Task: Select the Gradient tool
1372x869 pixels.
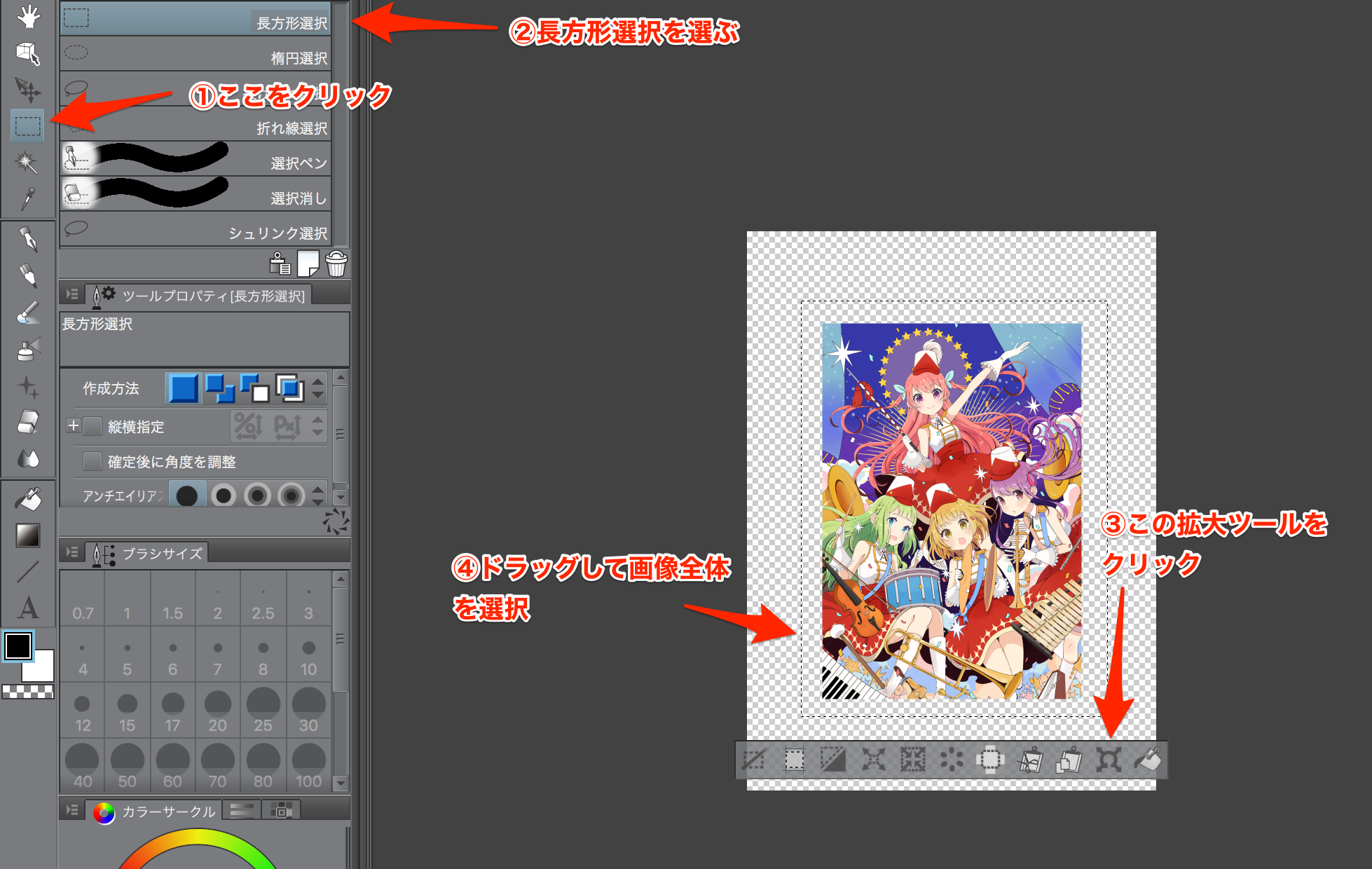Action: [x=28, y=535]
